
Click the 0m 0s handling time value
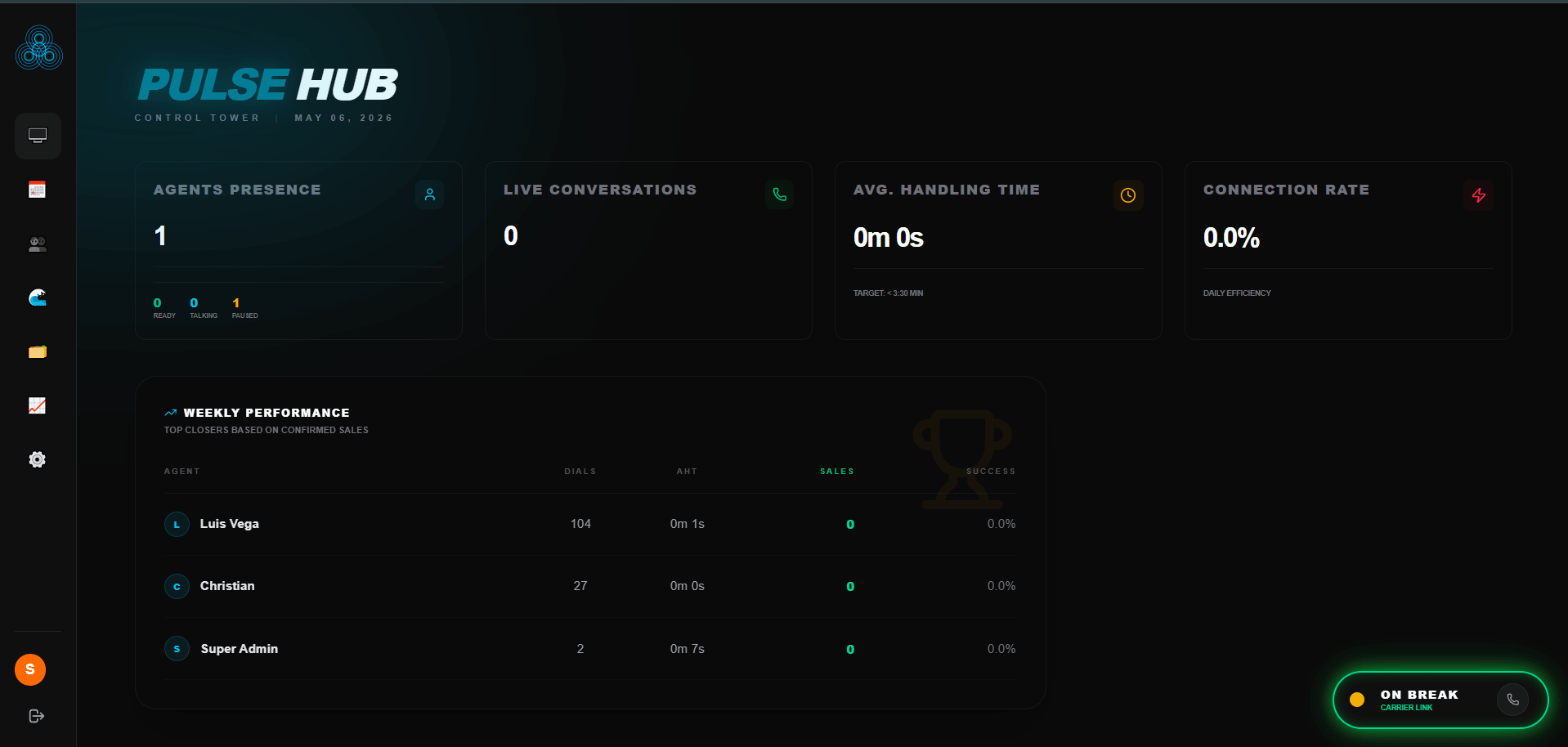click(x=889, y=238)
